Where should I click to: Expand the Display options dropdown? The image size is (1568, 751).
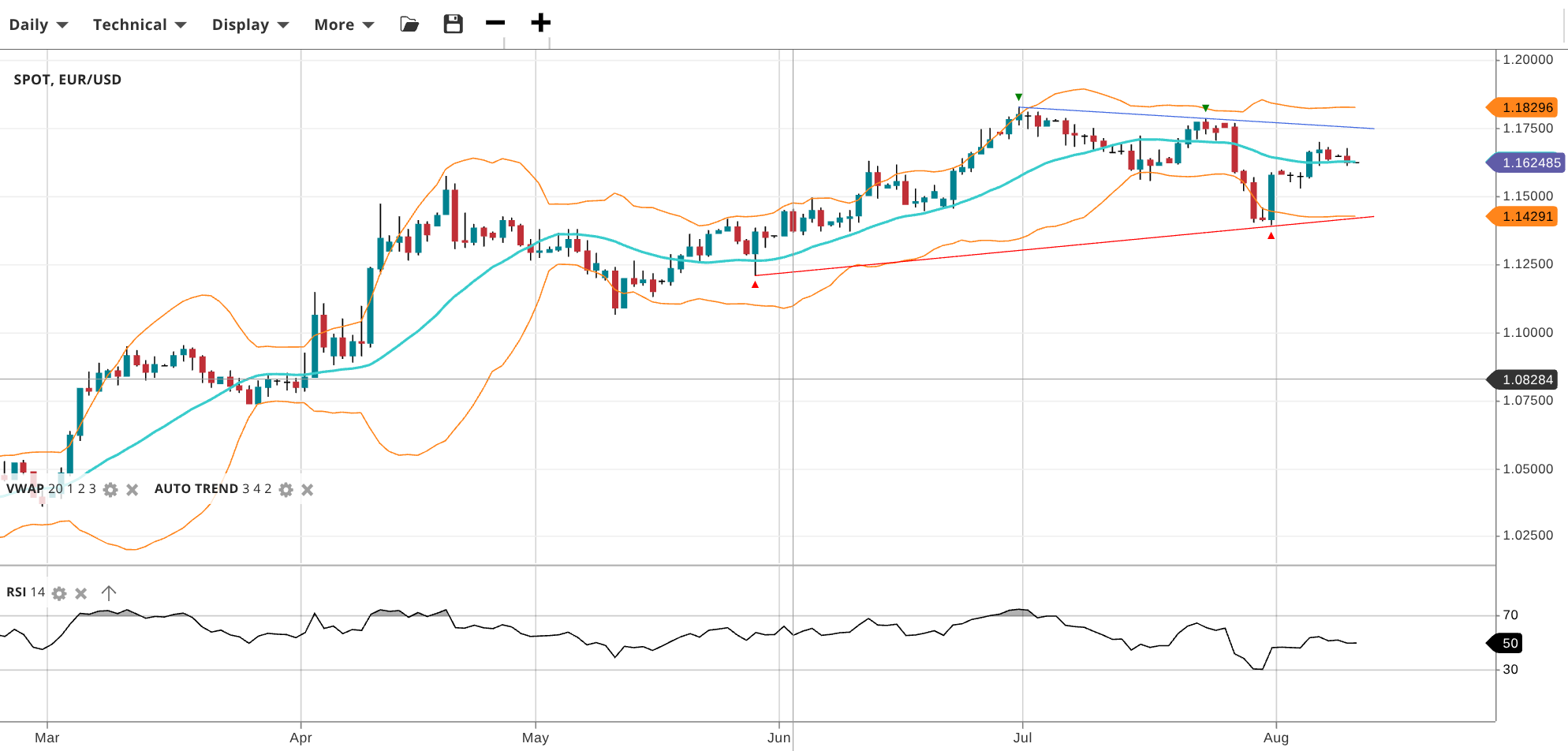[x=250, y=25]
